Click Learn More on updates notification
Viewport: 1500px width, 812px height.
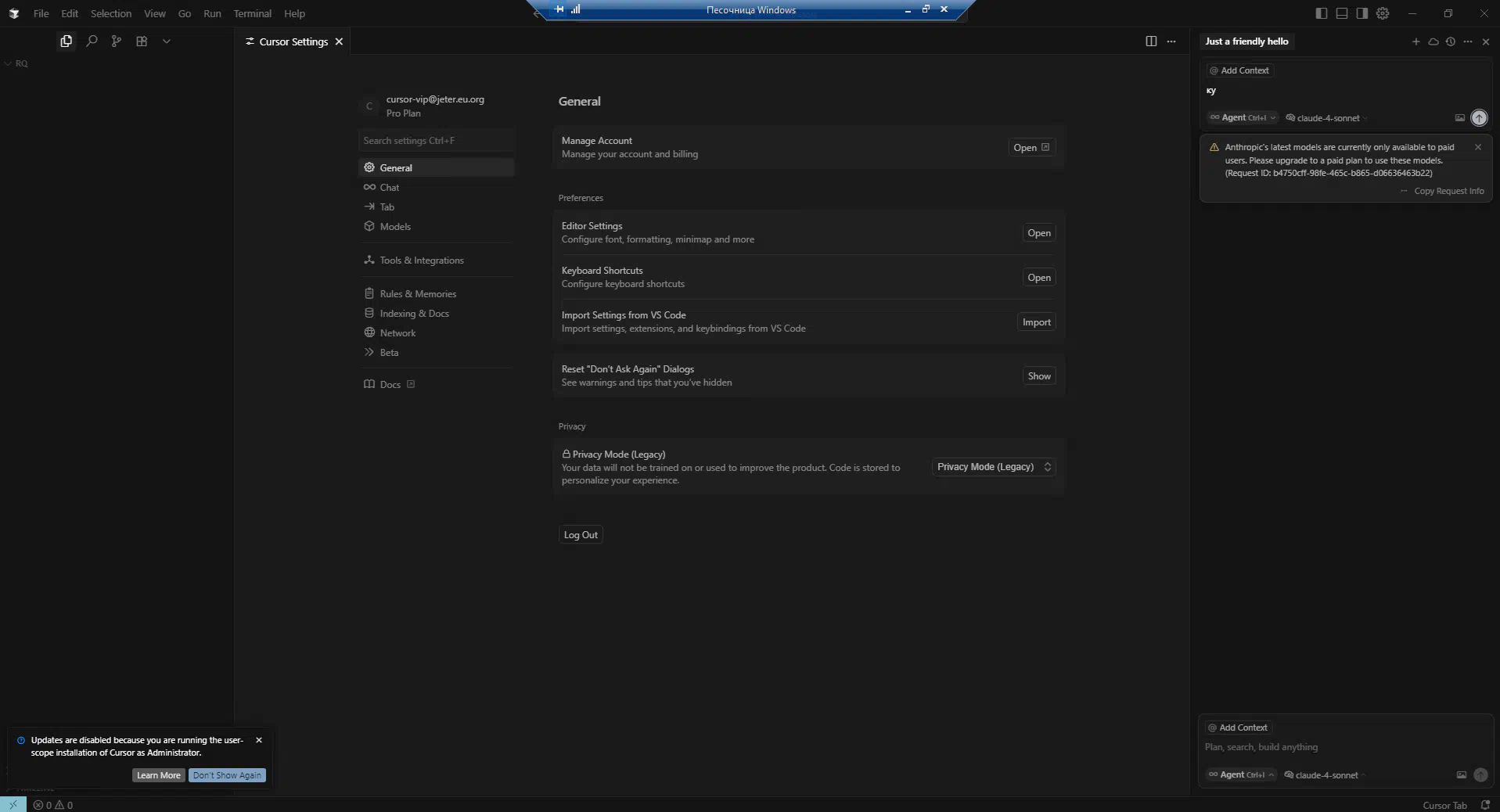[x=159, y=775]
